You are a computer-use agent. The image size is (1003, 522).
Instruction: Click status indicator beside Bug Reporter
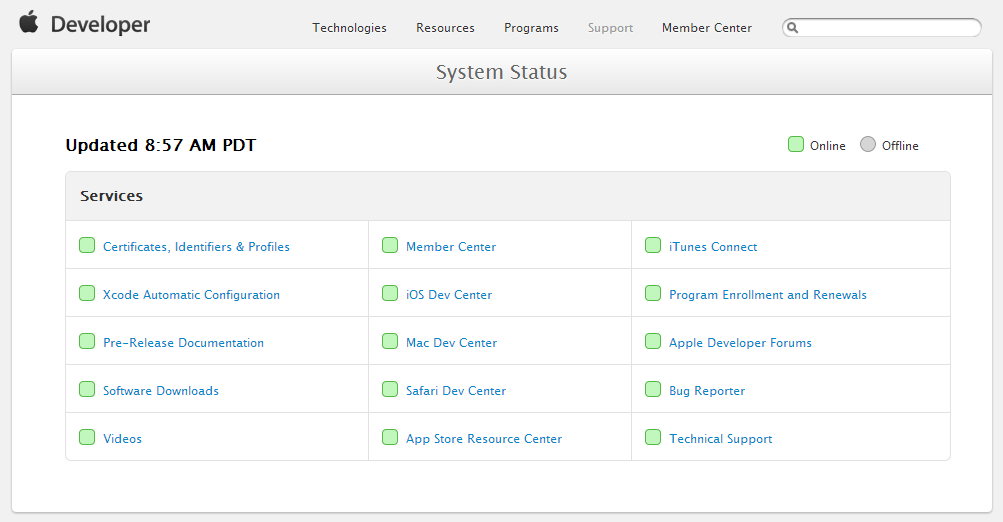tap(653, 389)
